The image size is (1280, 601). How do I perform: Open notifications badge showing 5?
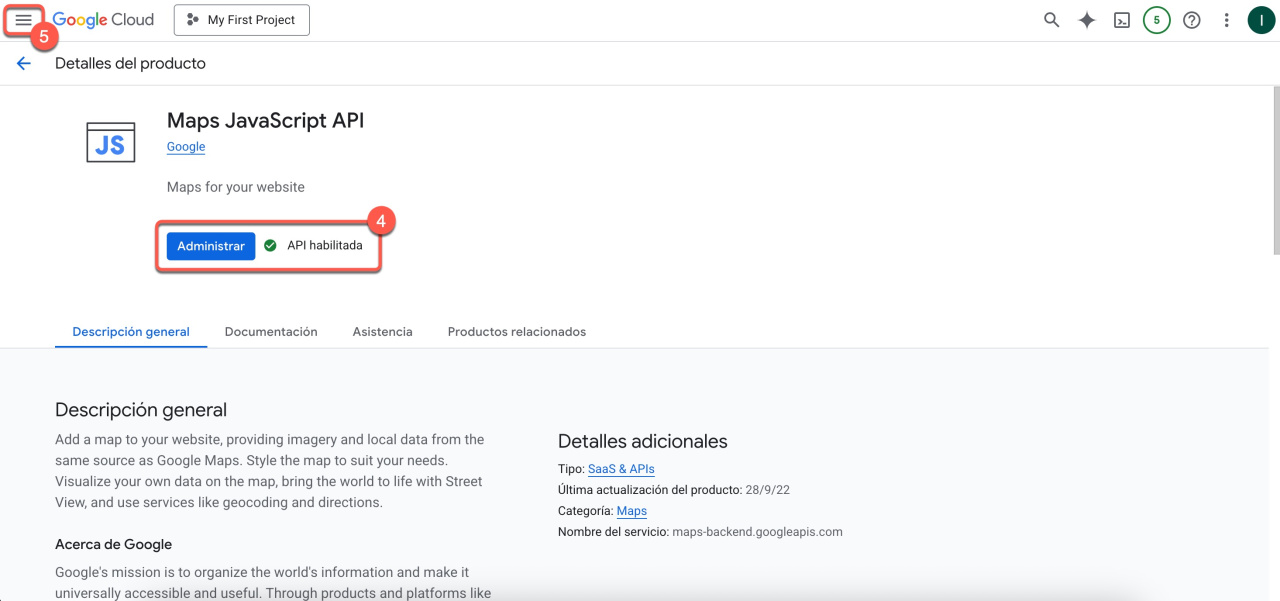(1157, 20)
